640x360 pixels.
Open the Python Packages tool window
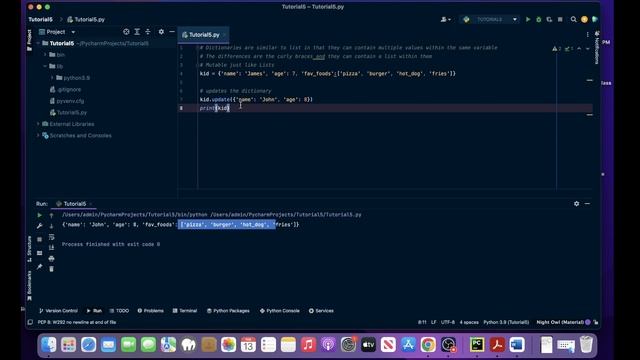[x=228, y=311]
